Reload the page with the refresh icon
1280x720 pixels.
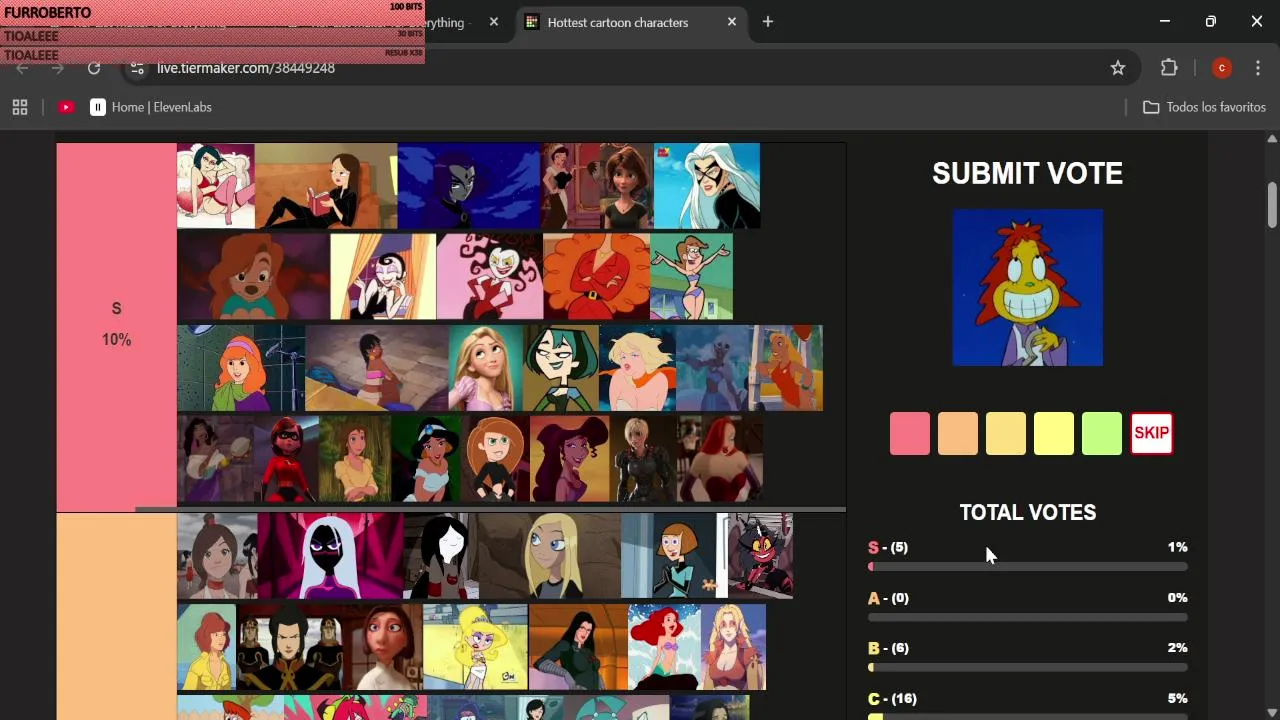click(x=94, y=68)
